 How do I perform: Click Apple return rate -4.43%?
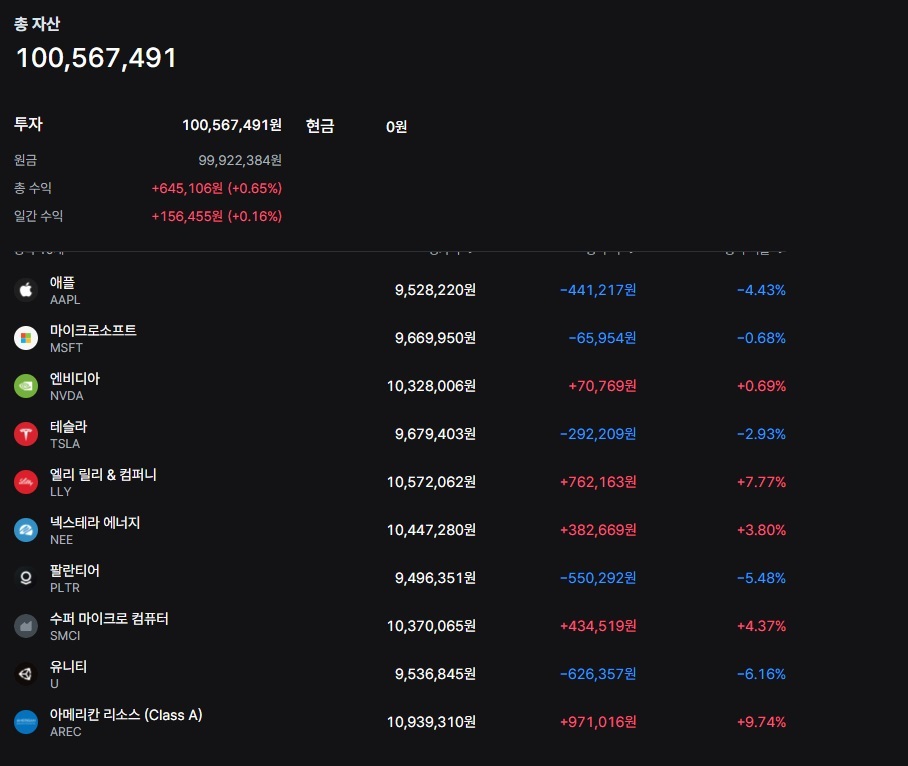click(x=761, y=290)
